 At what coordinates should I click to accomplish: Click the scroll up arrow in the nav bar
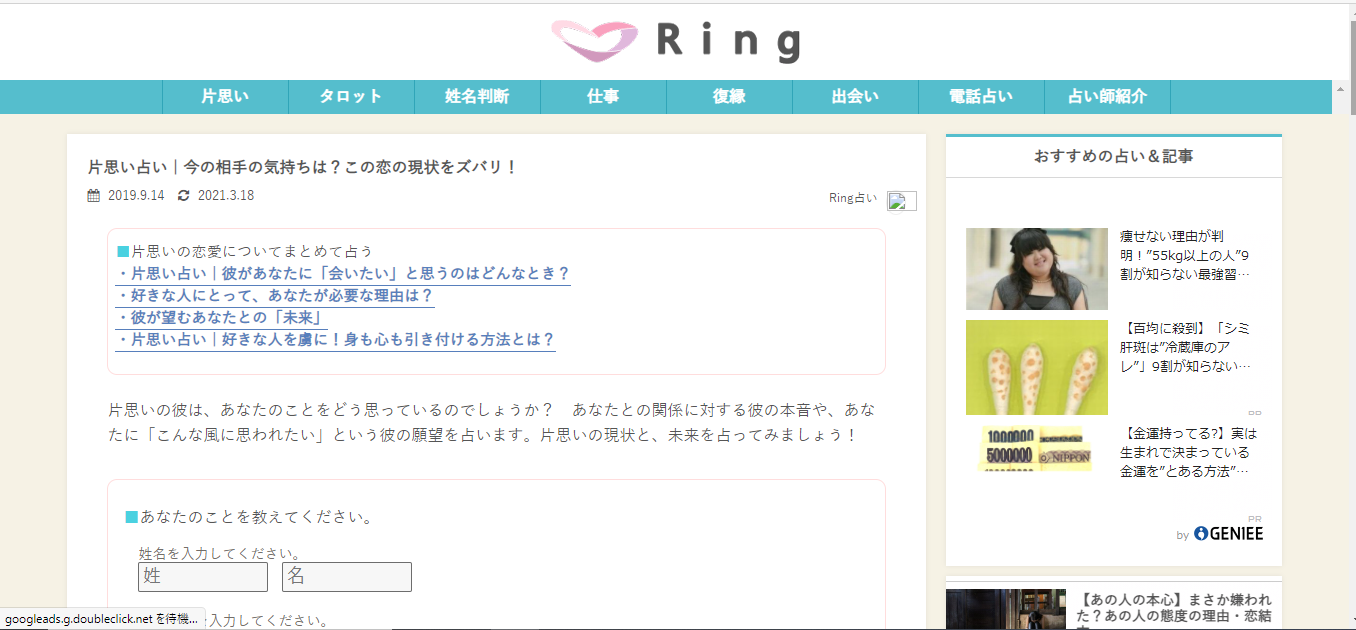[x=1339, y=97]
